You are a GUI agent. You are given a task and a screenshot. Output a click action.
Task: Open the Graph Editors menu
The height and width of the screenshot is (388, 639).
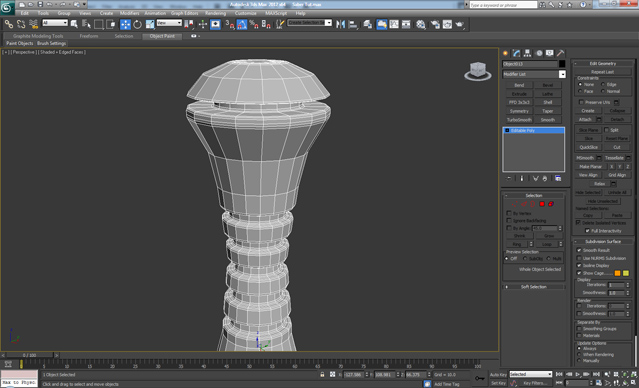click(x=184, y=13)
